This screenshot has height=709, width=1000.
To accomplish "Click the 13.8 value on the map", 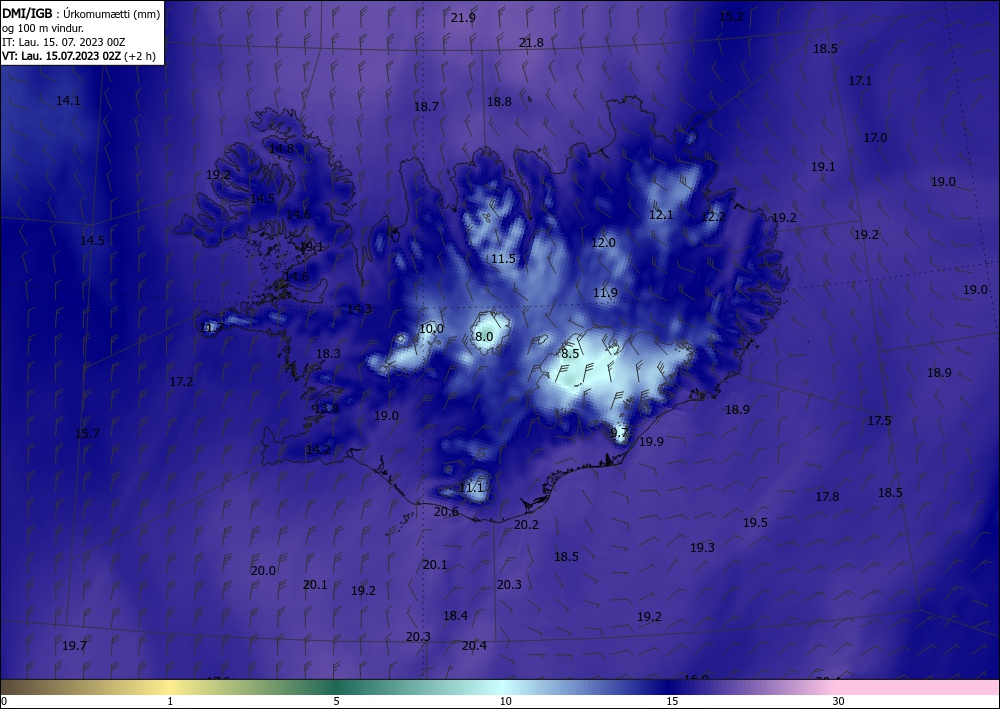I will [x=327, y=409].
